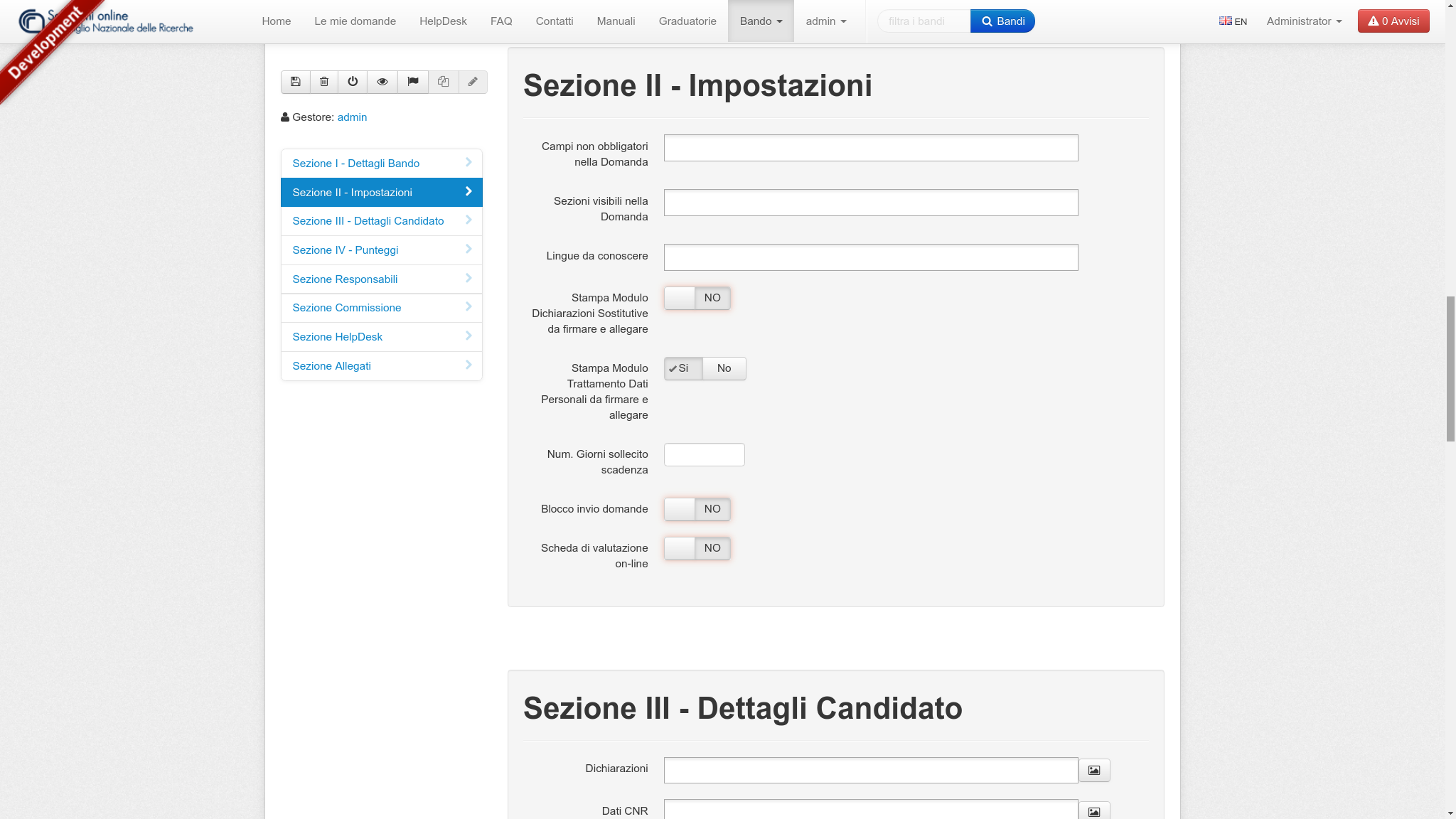Click the Num. Giorni sollecito scadenza field
This screenshot has height=819, width=1456.
coord(704,455)
